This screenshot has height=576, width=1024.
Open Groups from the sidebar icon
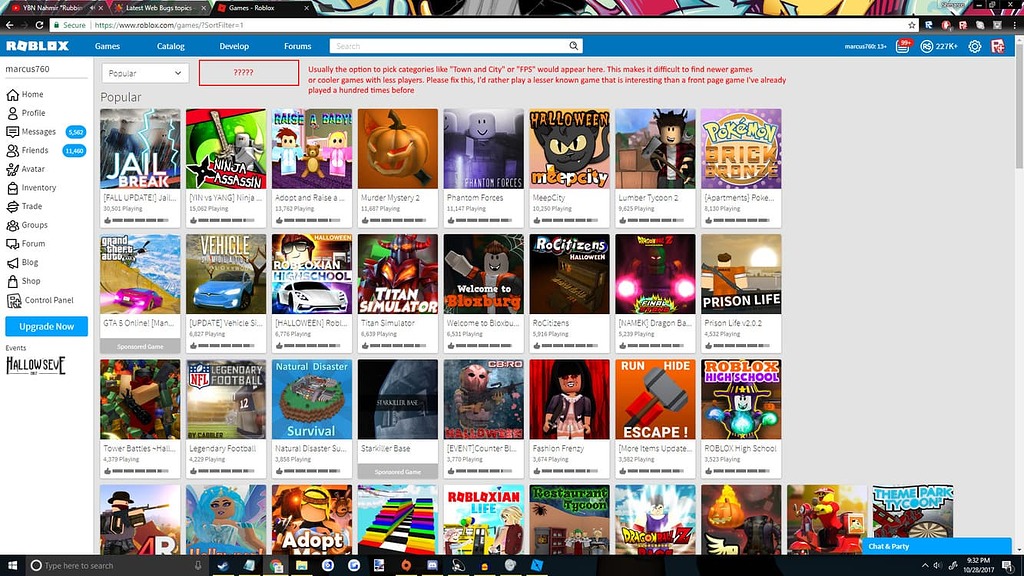pyautogui.click(x=12, y=225)
